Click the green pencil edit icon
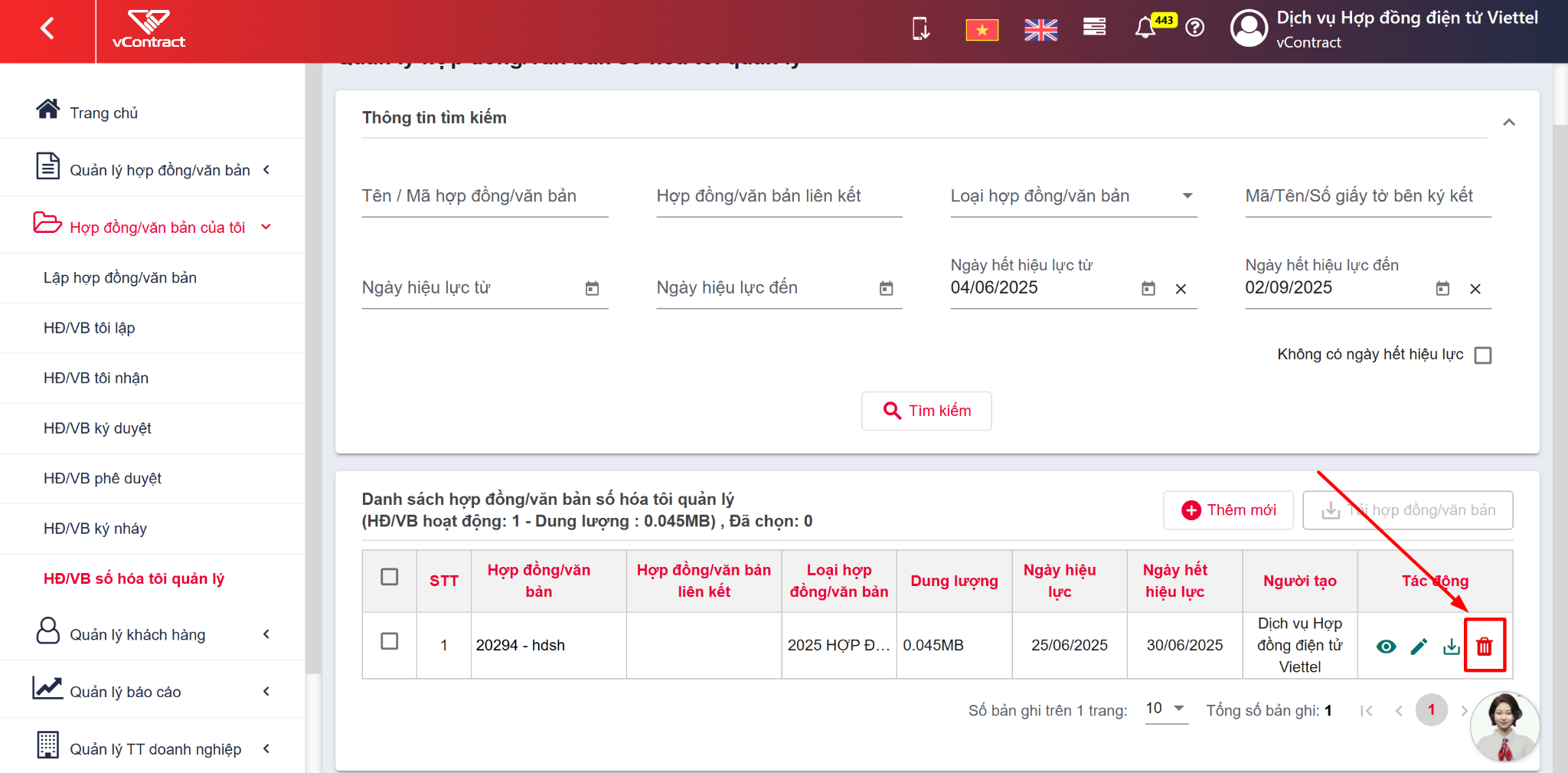This screenshot has height=773, width=1568. (1419, 647)
